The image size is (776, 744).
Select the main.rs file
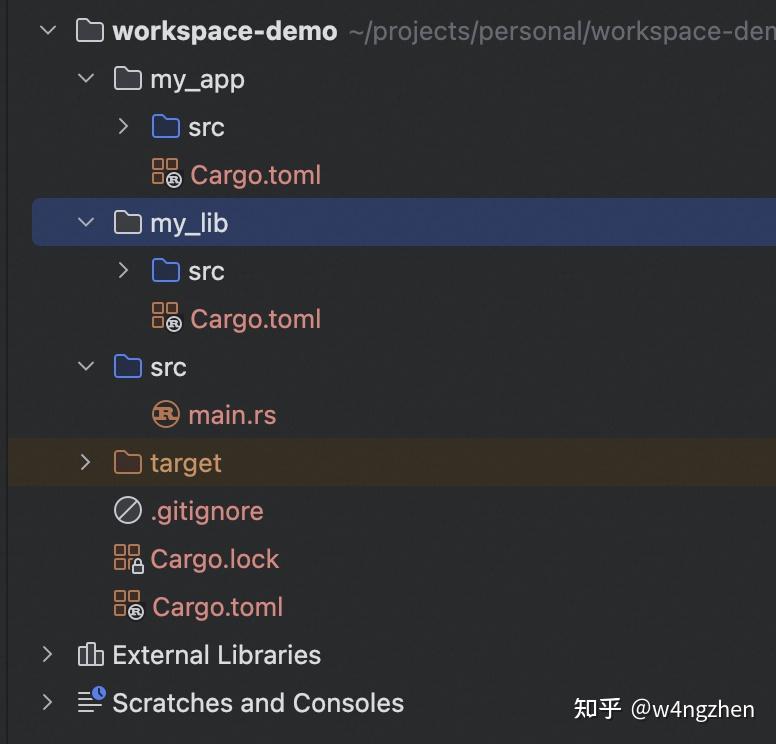tap(232, 415)
